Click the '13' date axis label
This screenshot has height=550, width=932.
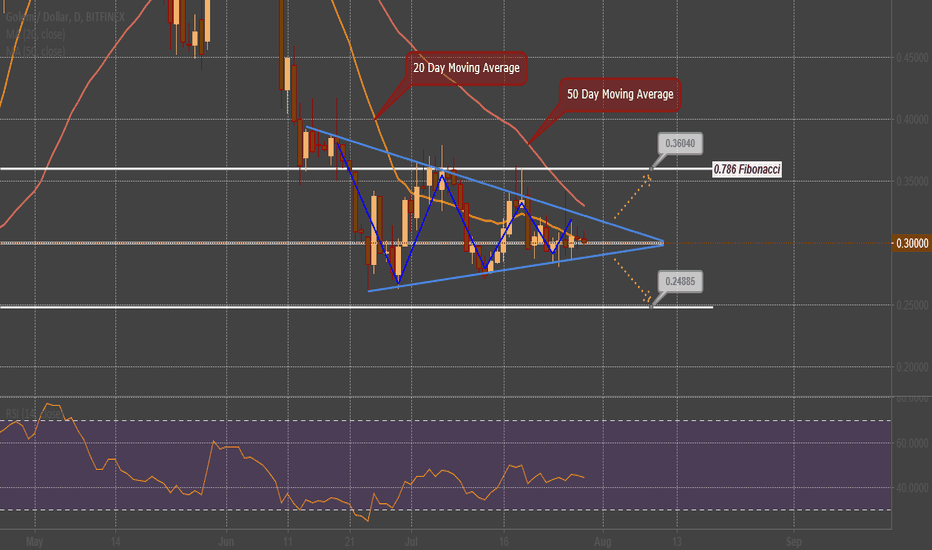(676, 542)
